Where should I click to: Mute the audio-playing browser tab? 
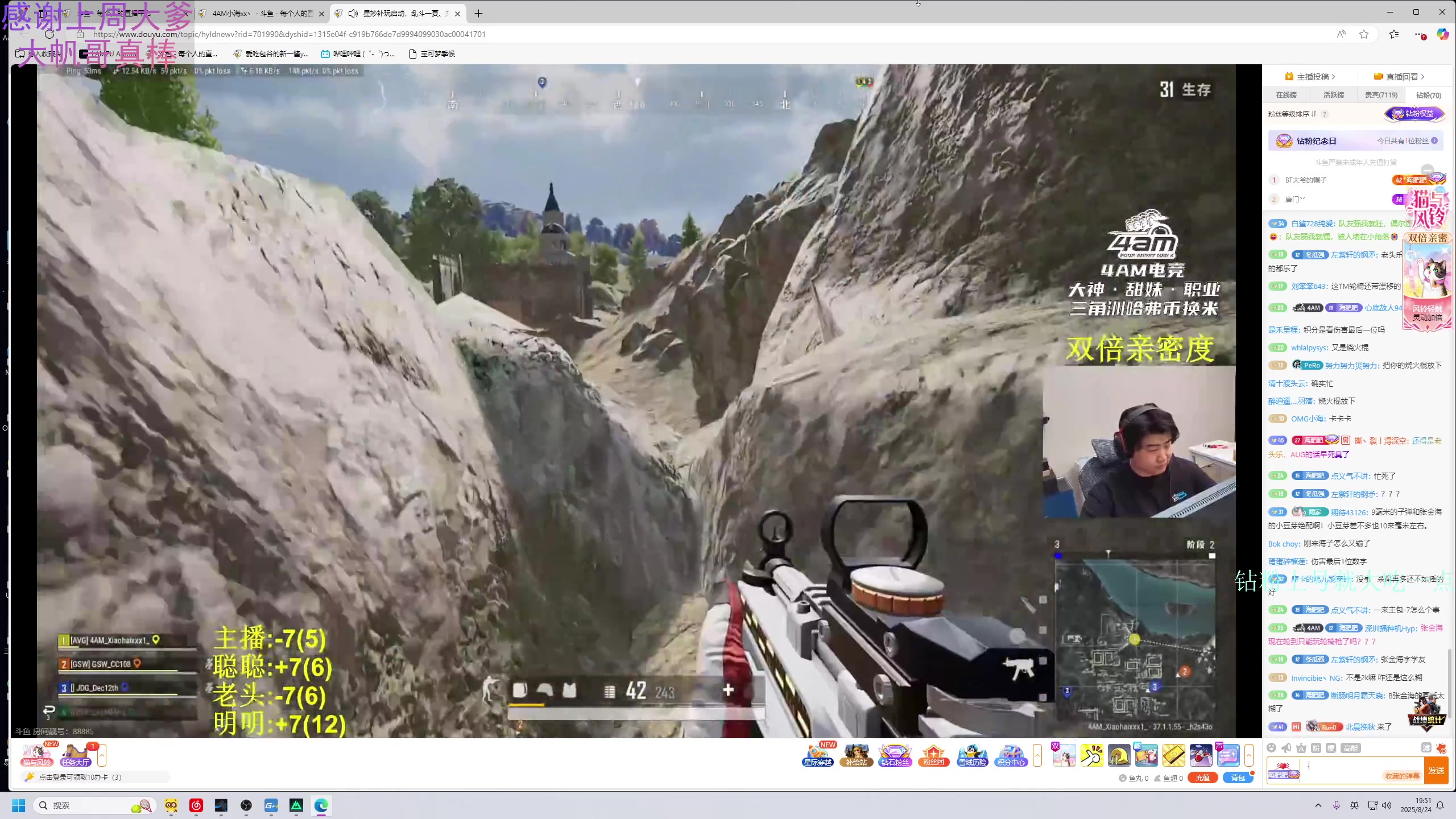pos(353,13)
